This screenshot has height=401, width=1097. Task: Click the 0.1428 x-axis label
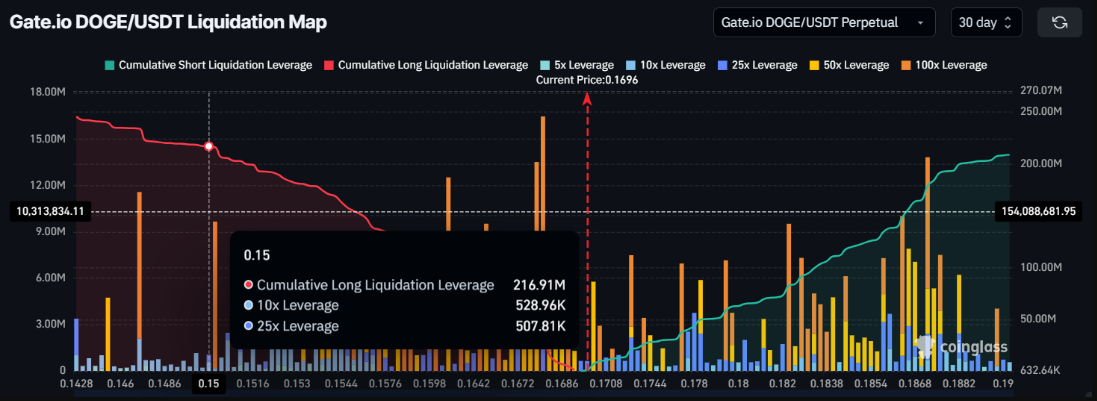(x=76, y=384)
